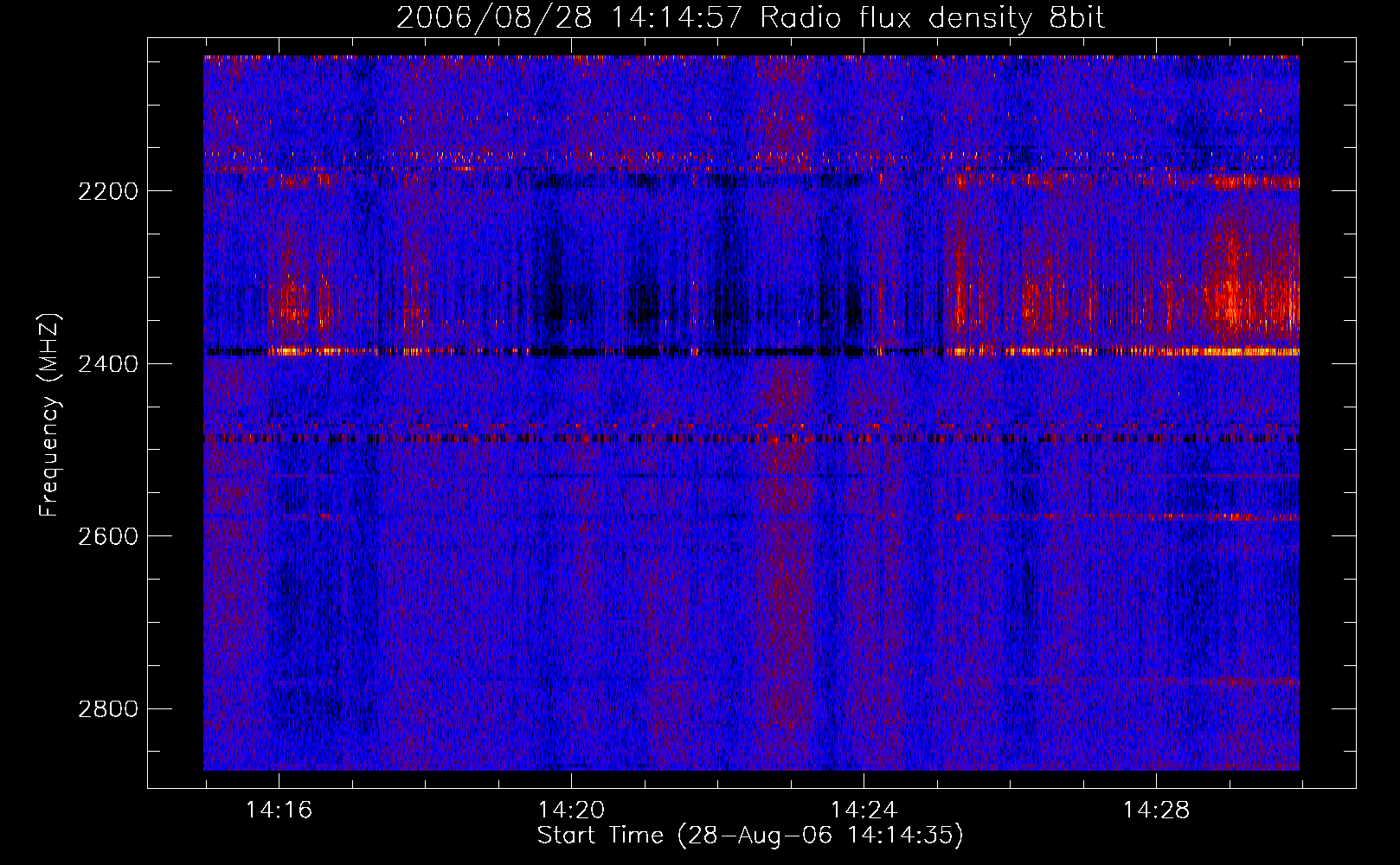Viewport: 1400px width, 865px height.
Task: Click the 14:24 time axis label
Action: point(864,811)
